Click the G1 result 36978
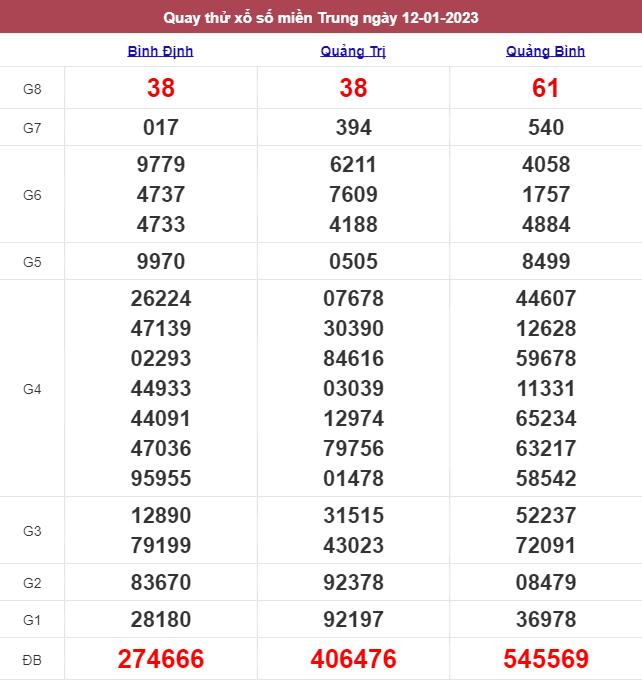The width and height of the screenshot is (642, 680). click(x=545, y=620)
